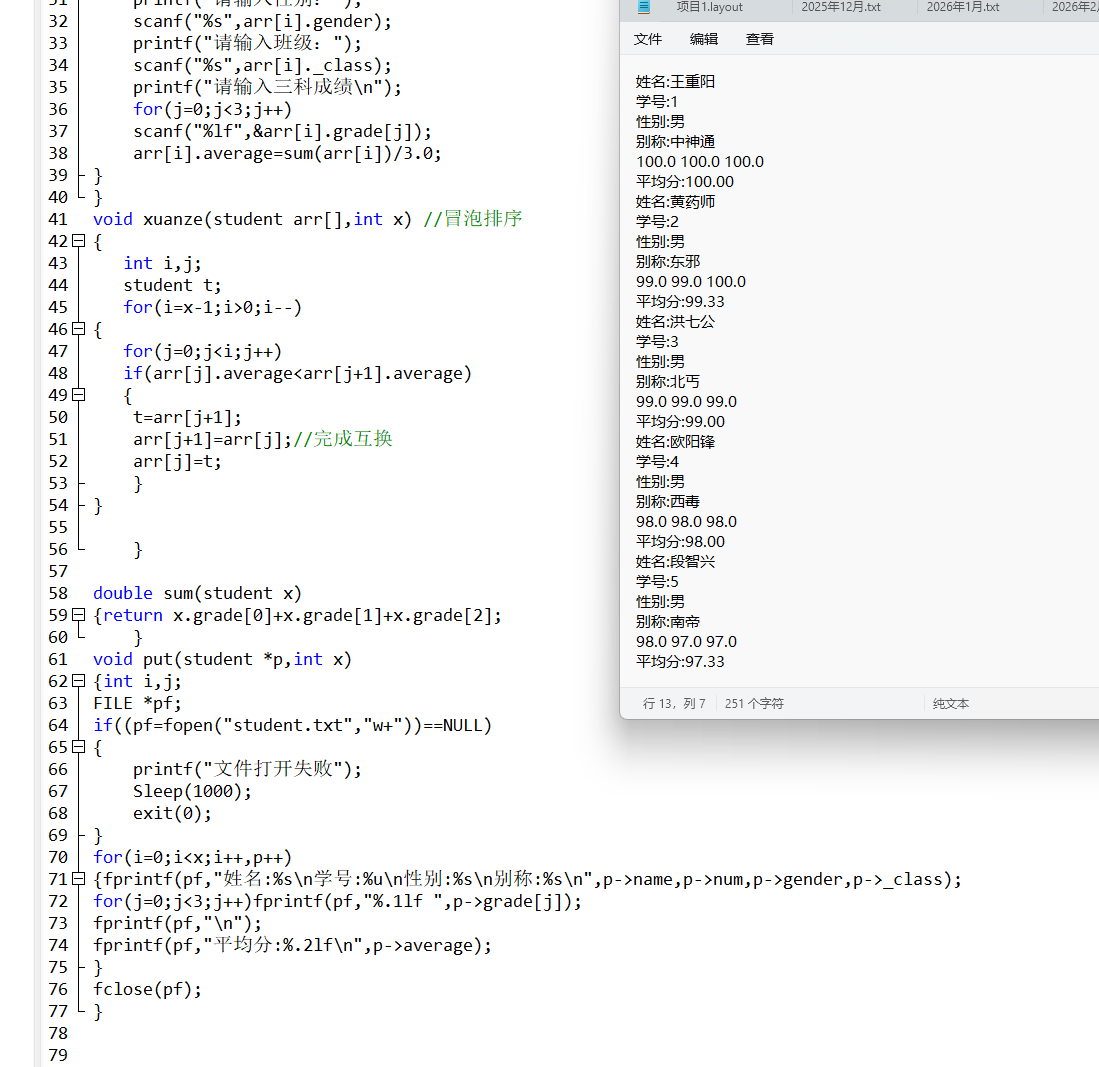Click 学号:5 in Notepad
1099x1067 pixels.
coord(657,582)
